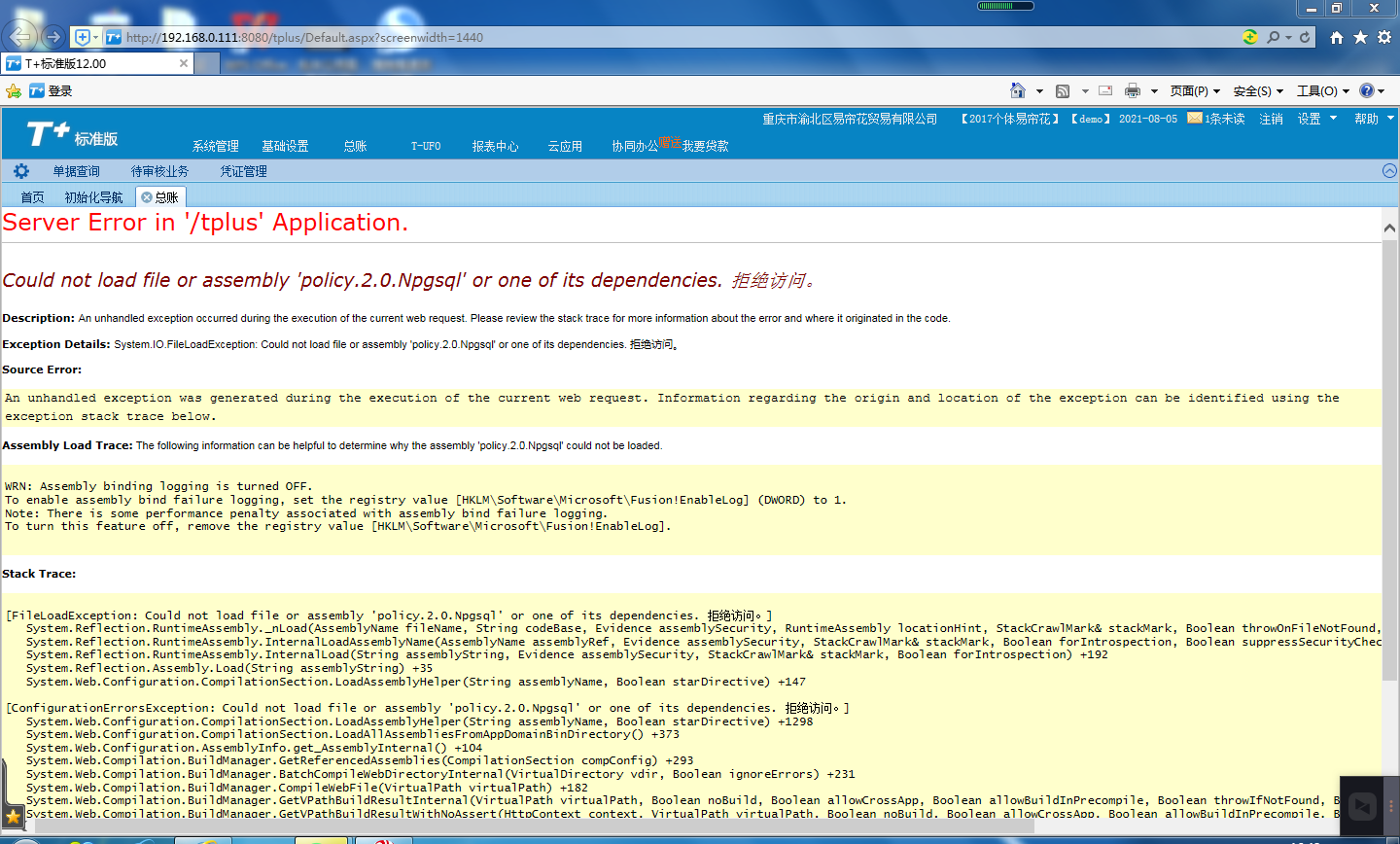The image size is (1400, 844).
Task: Click the 注销 logout link
Action: click(1271, 119)
